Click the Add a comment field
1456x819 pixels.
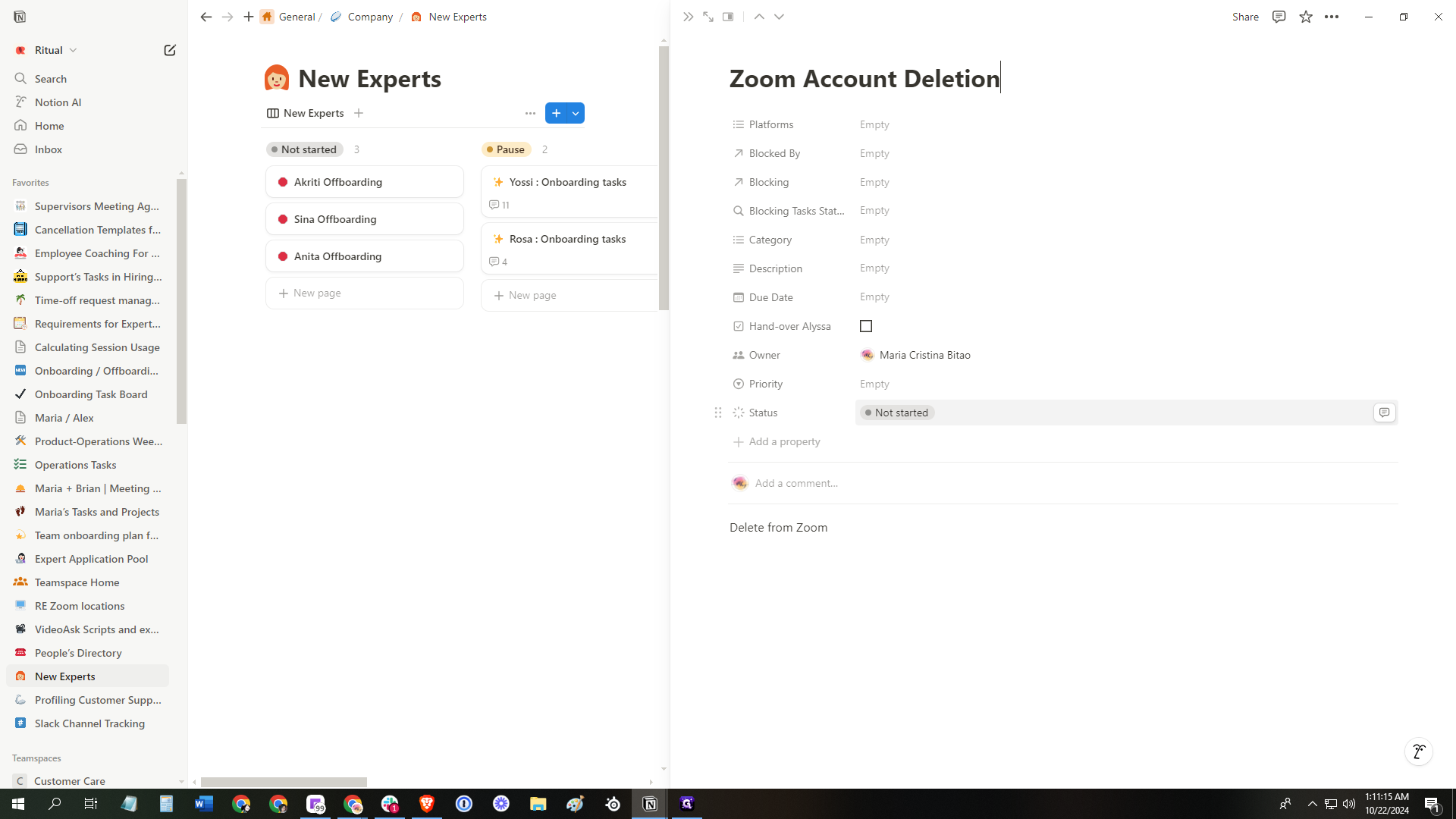click(796, 483)
